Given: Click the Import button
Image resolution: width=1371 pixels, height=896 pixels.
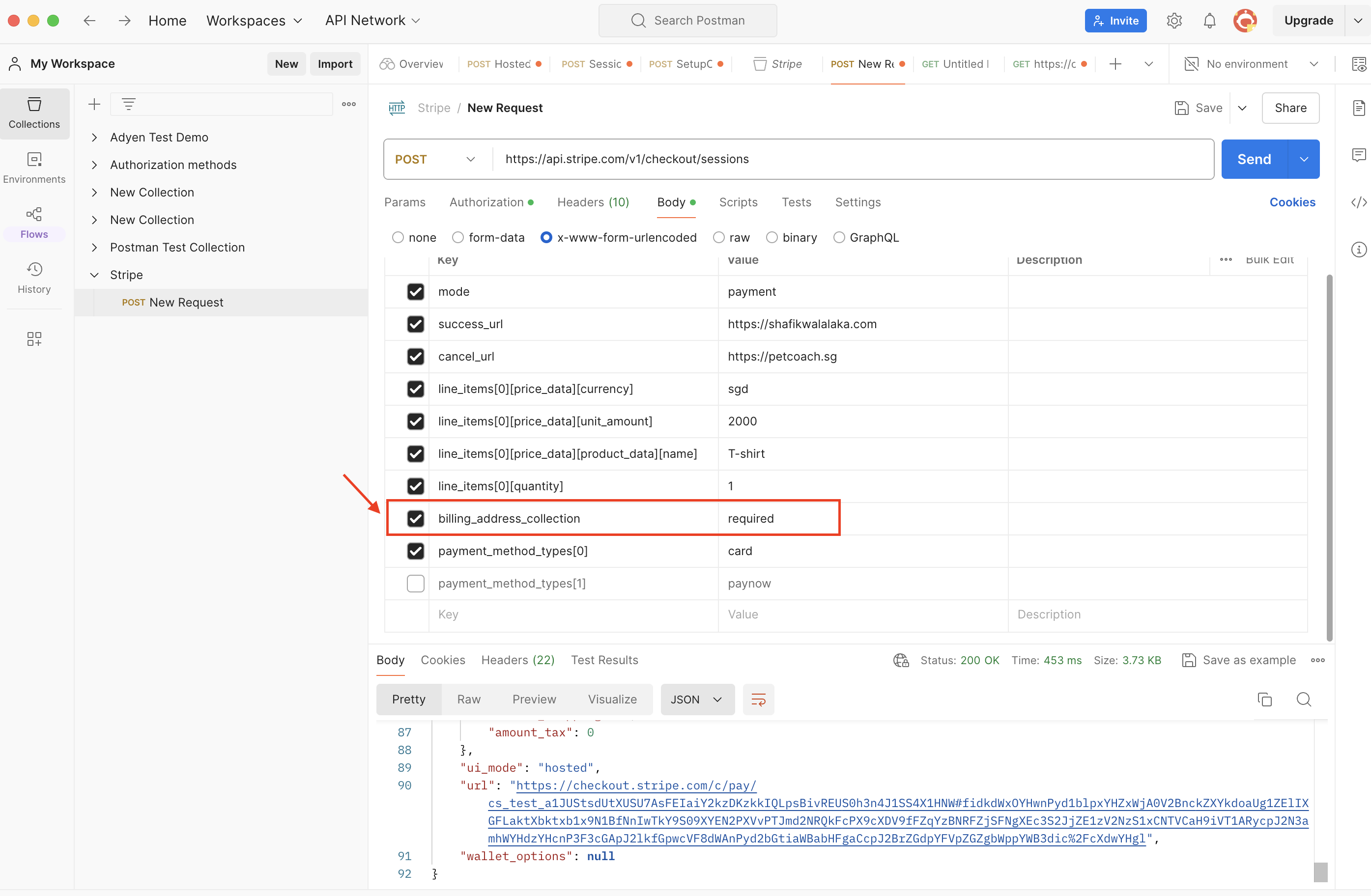Looking at the screenshot, I should coord(335,64).
